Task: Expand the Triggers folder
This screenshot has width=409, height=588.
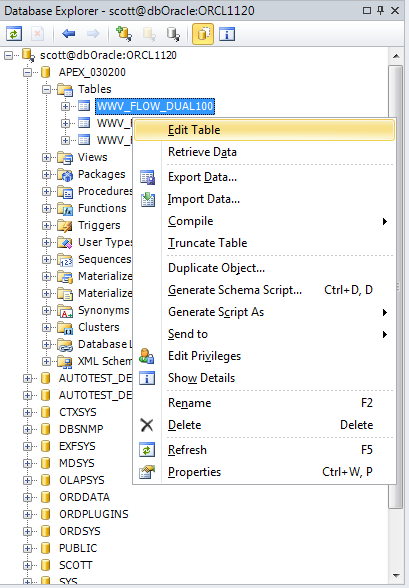Action: [x=46, y=225]
